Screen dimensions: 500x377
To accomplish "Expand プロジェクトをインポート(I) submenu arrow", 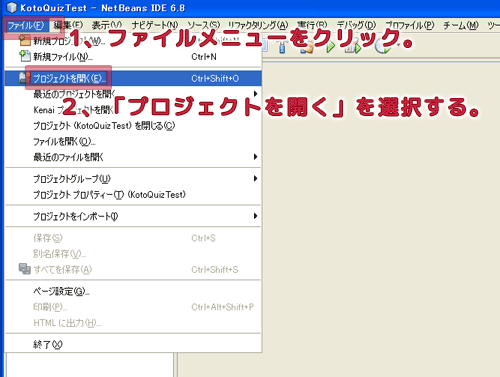I will coord(255,216).
